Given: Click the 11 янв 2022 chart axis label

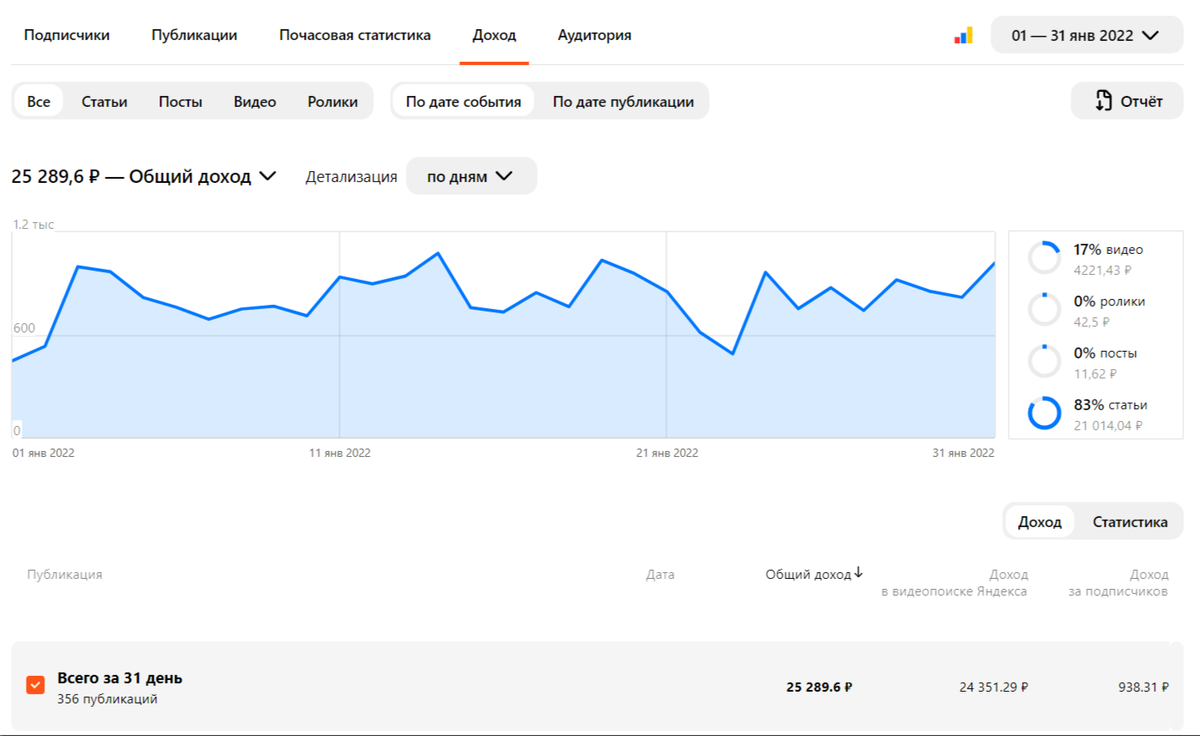Looking at the screenshot, I should (x=340, y=453).
